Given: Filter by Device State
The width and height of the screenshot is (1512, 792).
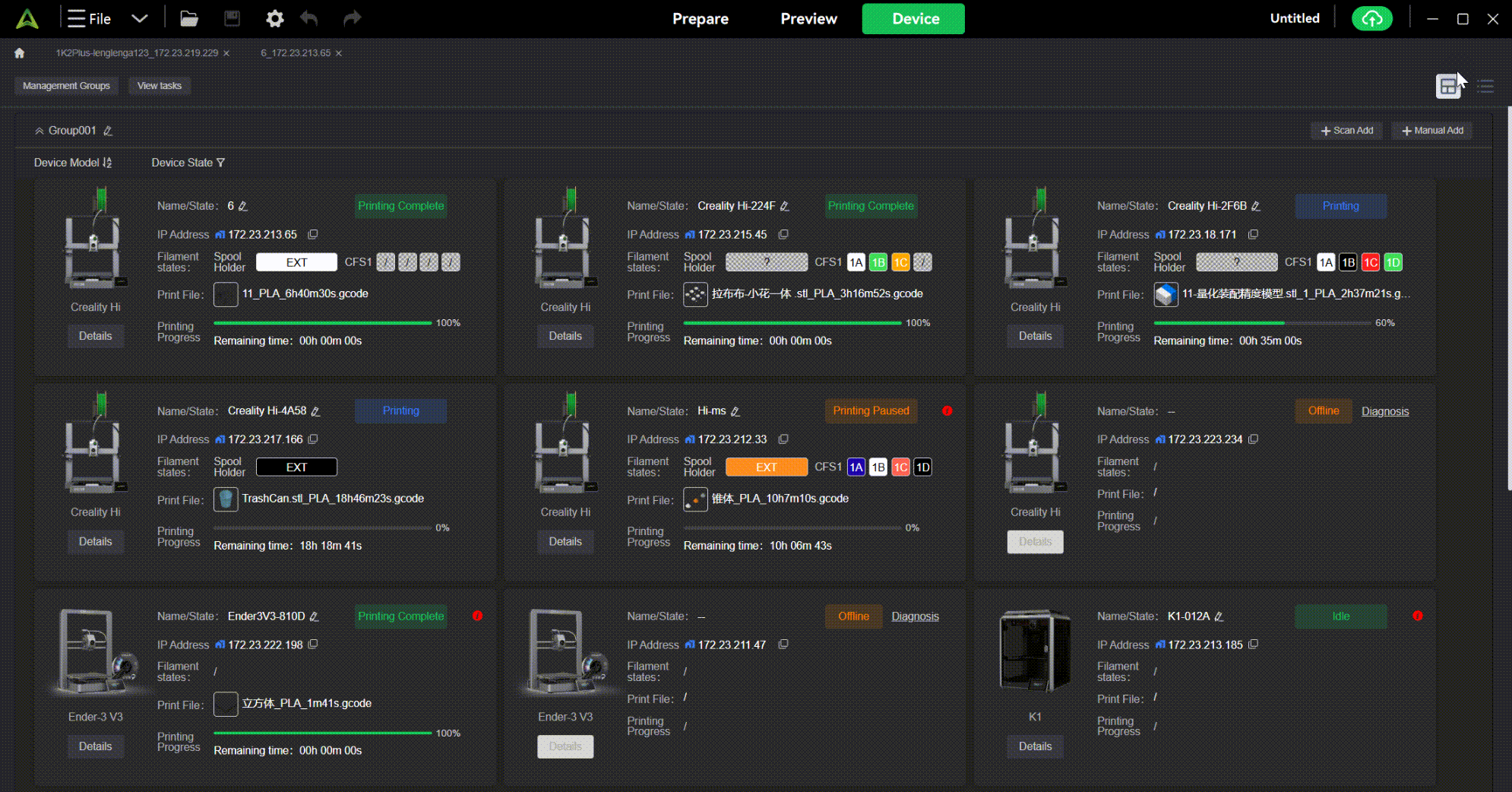Looking at the screenshot, I should pos(188,163).
